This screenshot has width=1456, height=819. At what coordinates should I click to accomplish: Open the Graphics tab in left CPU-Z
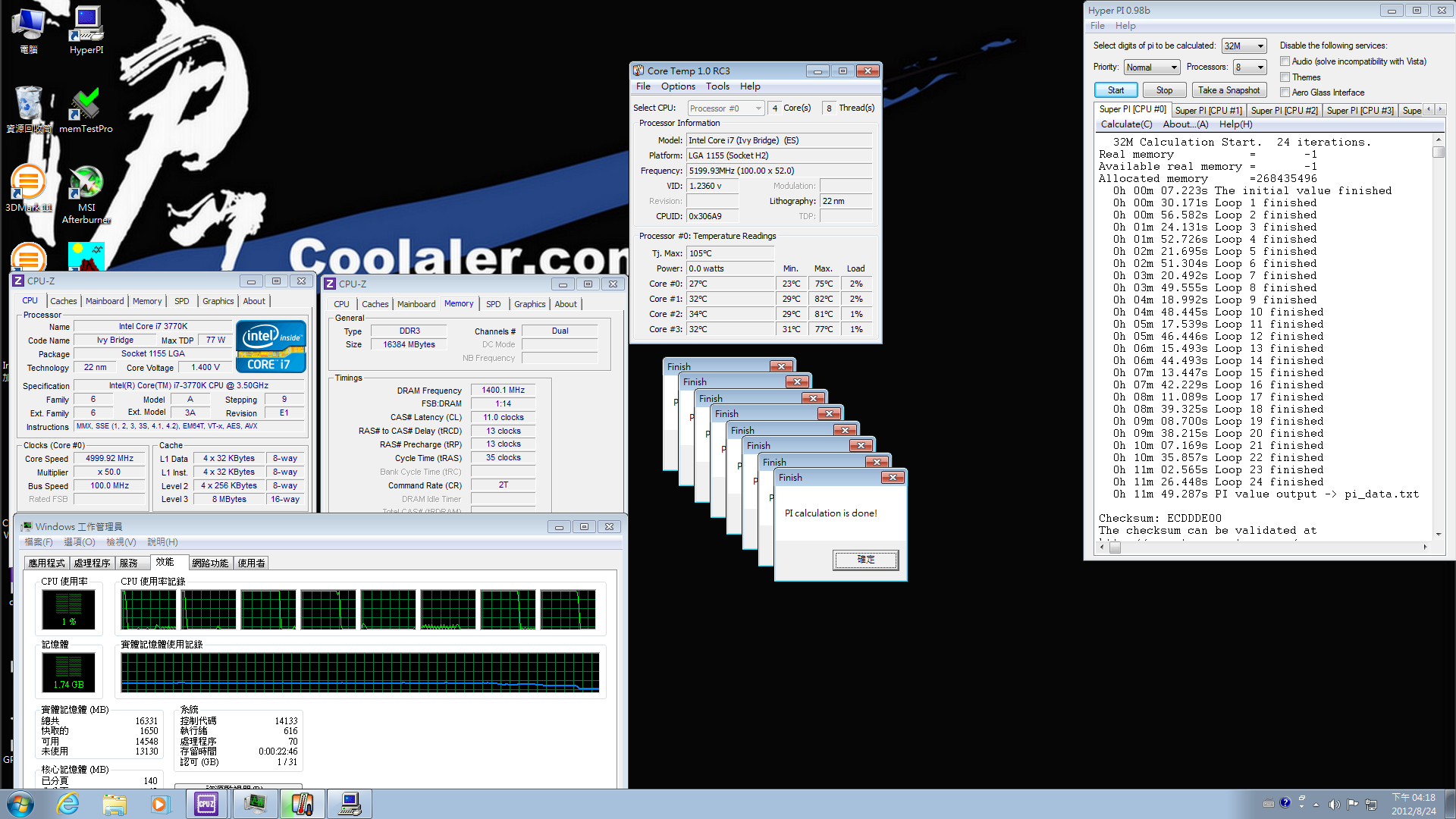coord(218,301)
